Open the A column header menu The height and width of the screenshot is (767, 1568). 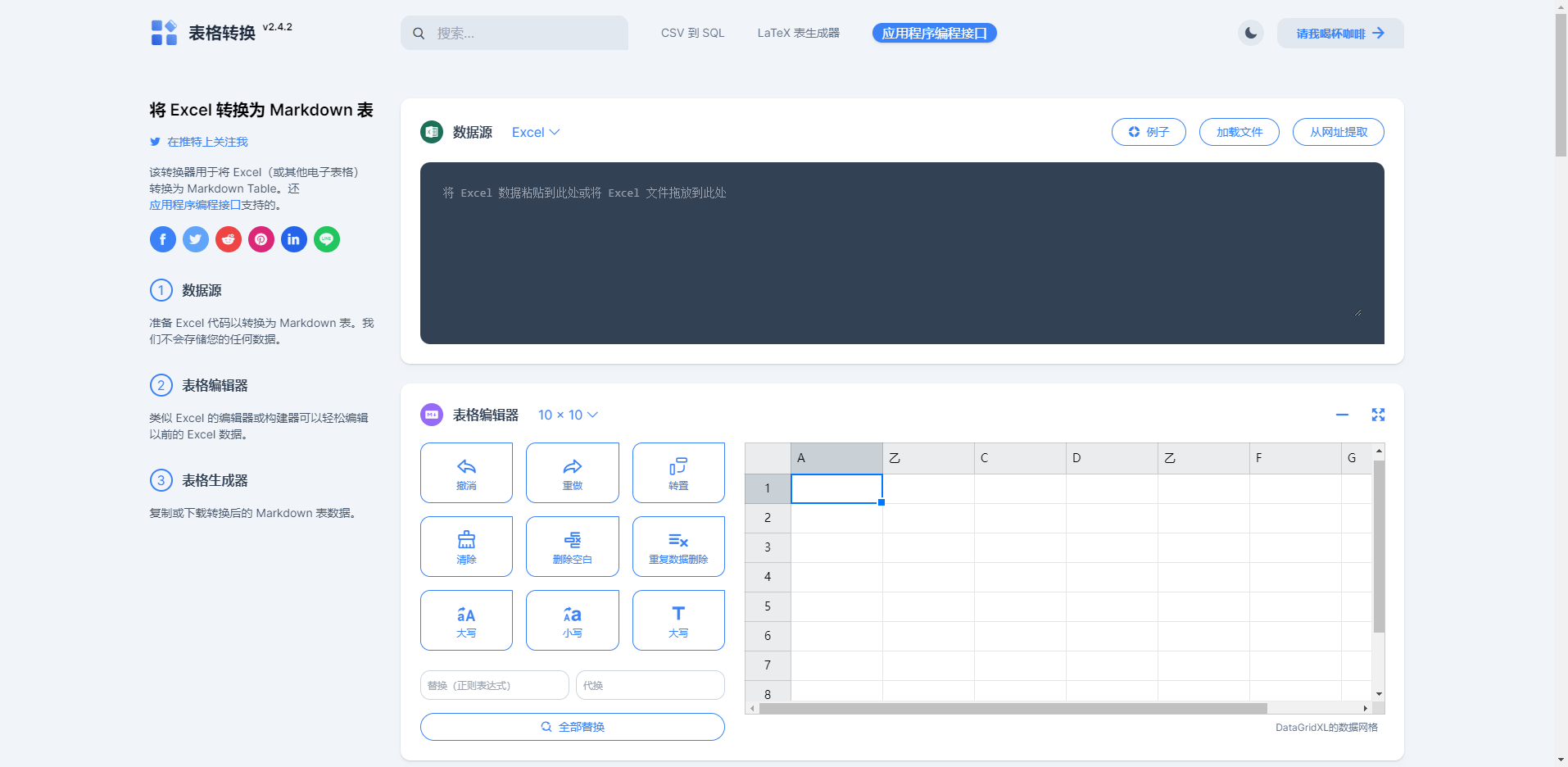(836, 458)
